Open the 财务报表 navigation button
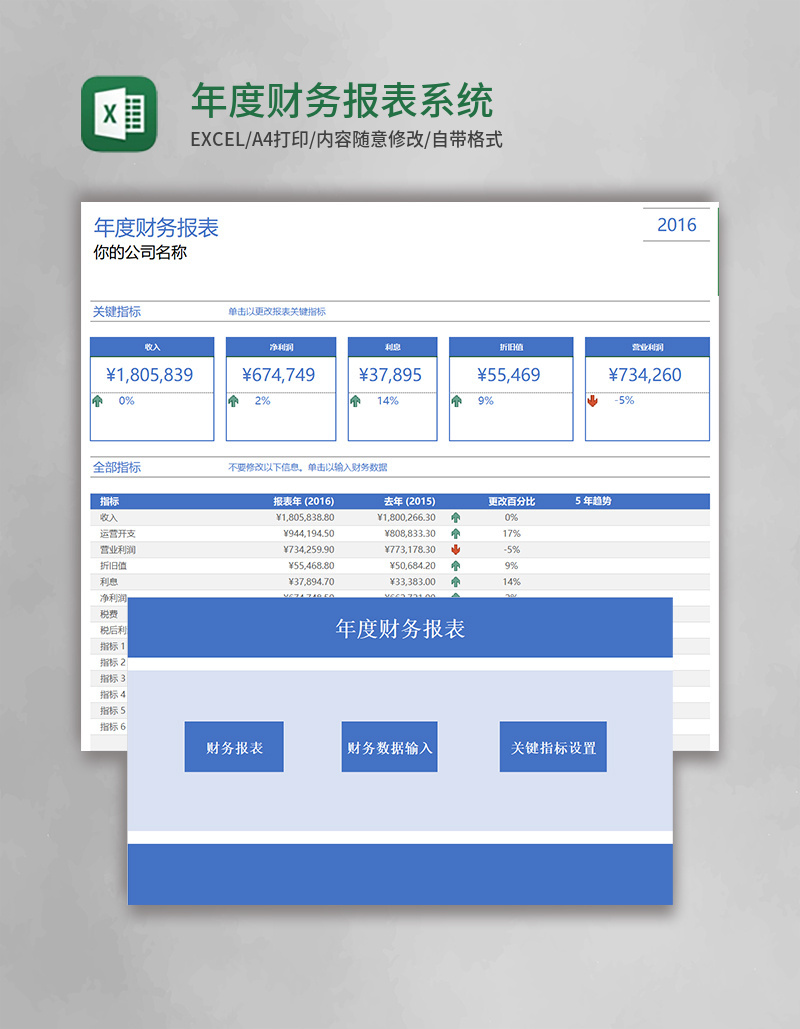800x1029 pixels. click(x=233, y=746)
